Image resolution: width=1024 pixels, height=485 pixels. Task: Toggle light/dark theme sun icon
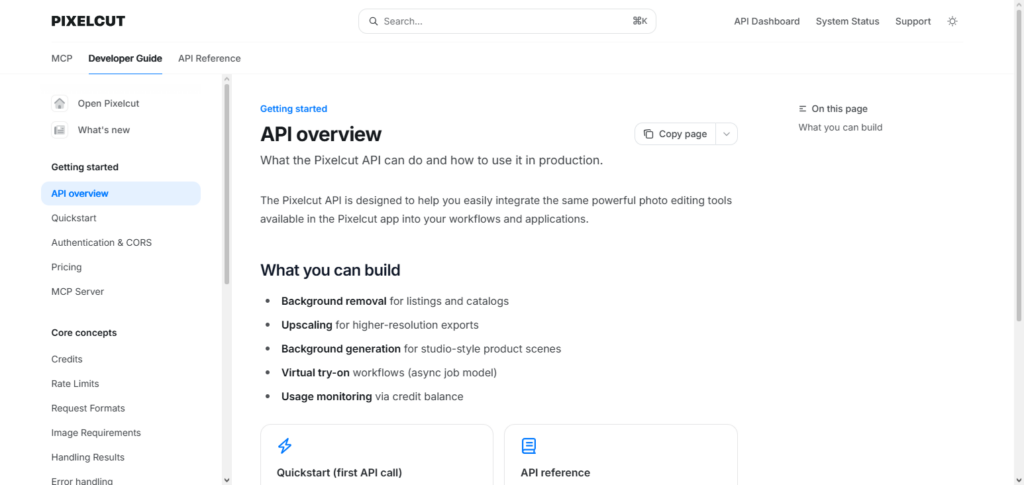click(952, 21)
